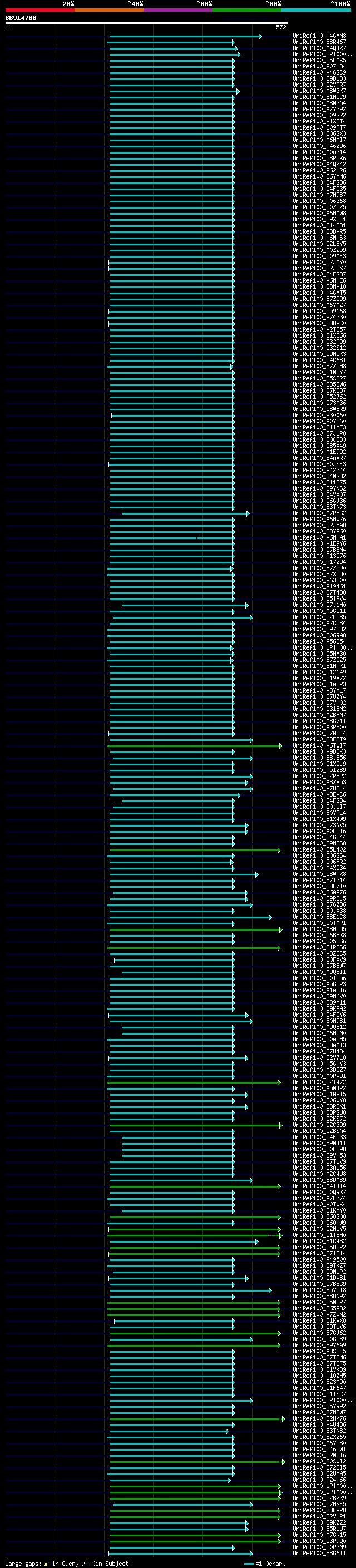The image size is (356, 1568).
Task: Open hit UniRef100_Q5L402
Action: (319, 850)
